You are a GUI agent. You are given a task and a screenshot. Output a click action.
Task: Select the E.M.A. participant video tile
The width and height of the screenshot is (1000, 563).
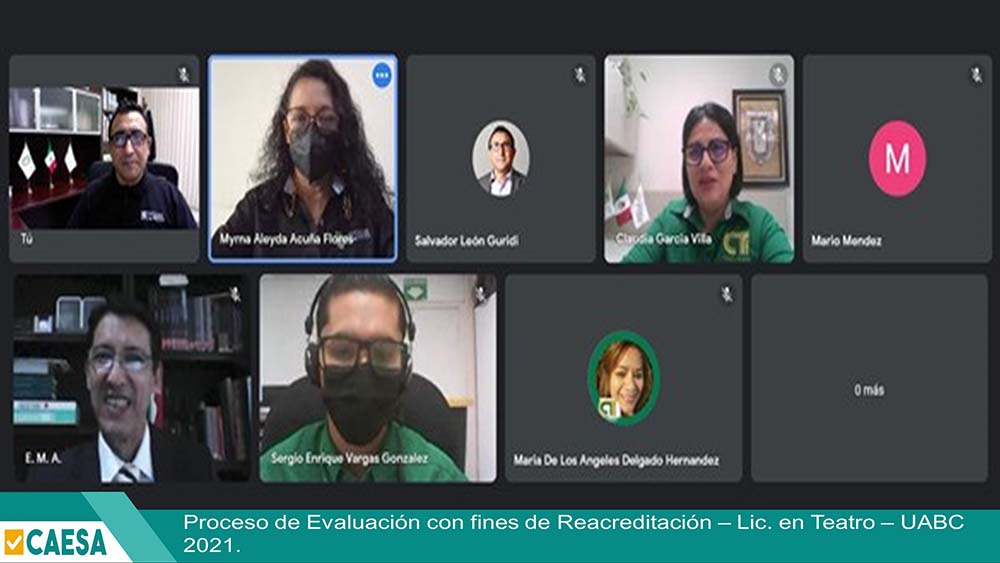pyautogui.click(x=132, y=378)
